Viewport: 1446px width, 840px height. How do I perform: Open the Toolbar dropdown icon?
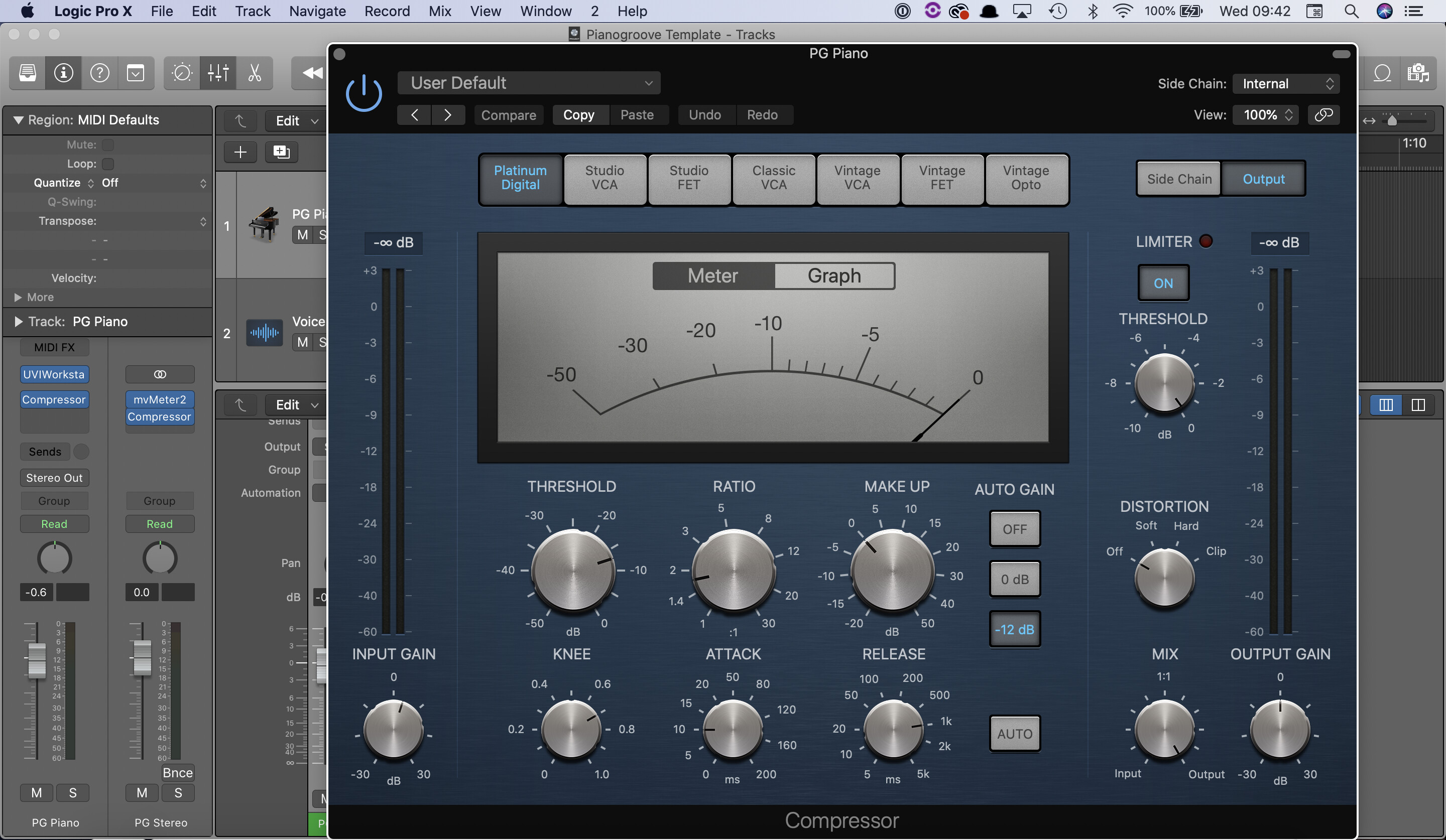click(x=136, y=73)
